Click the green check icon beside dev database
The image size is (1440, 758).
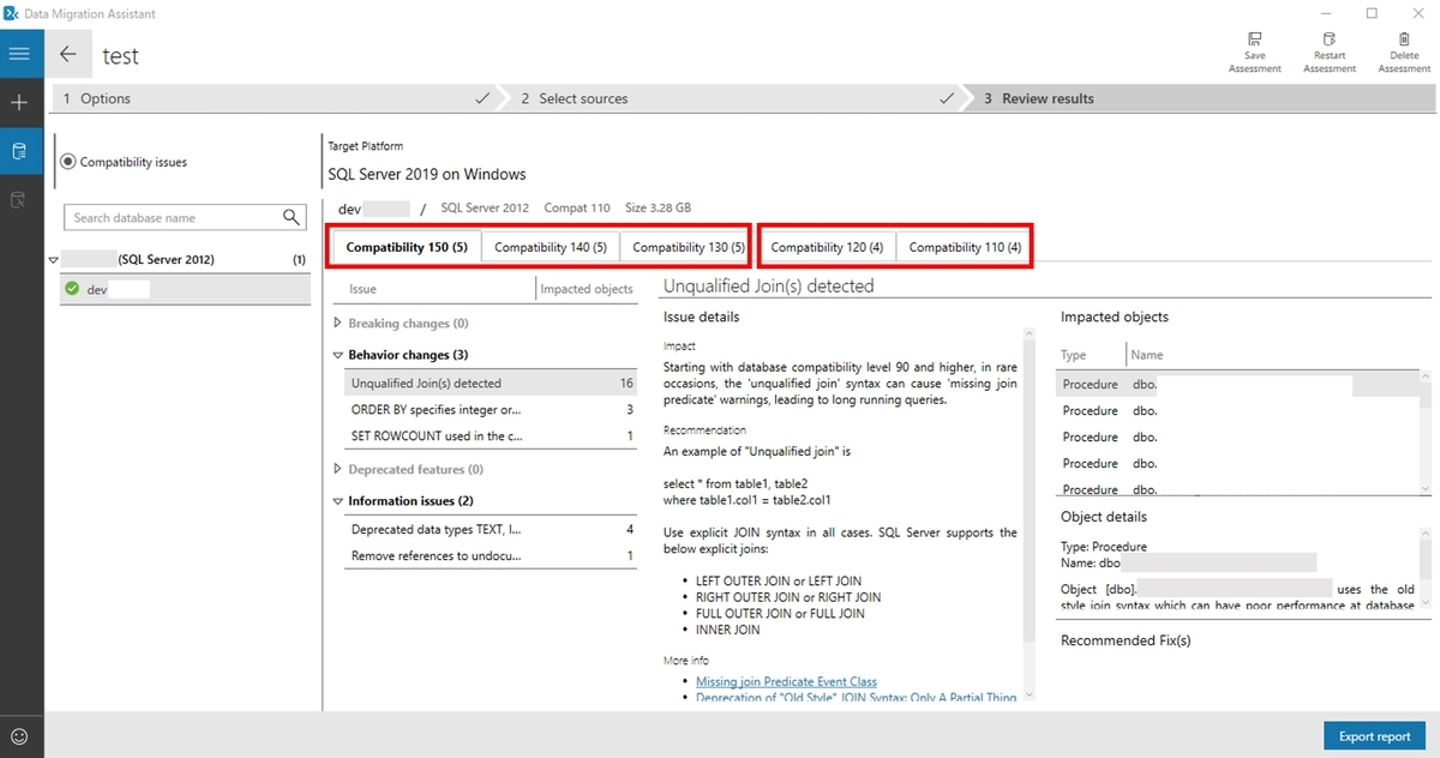[x=72, y=289]
